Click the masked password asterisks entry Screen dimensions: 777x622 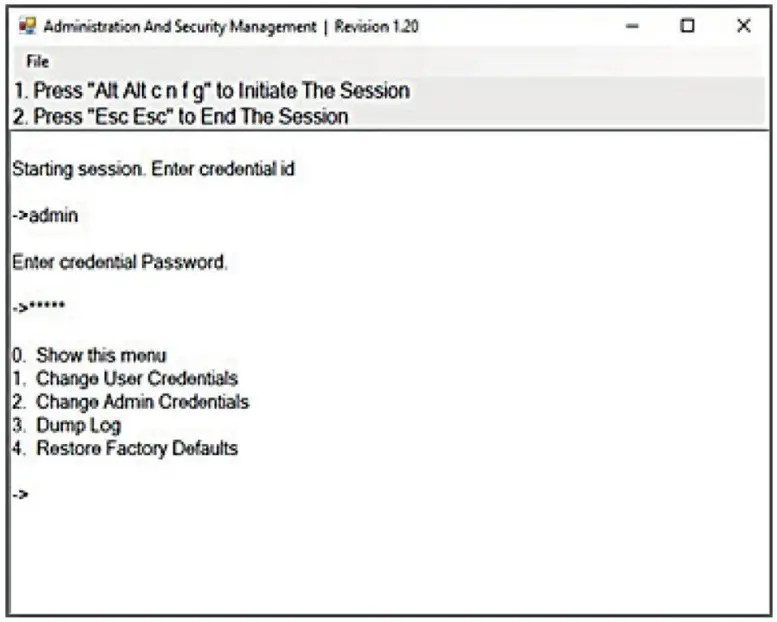[39, 308]
